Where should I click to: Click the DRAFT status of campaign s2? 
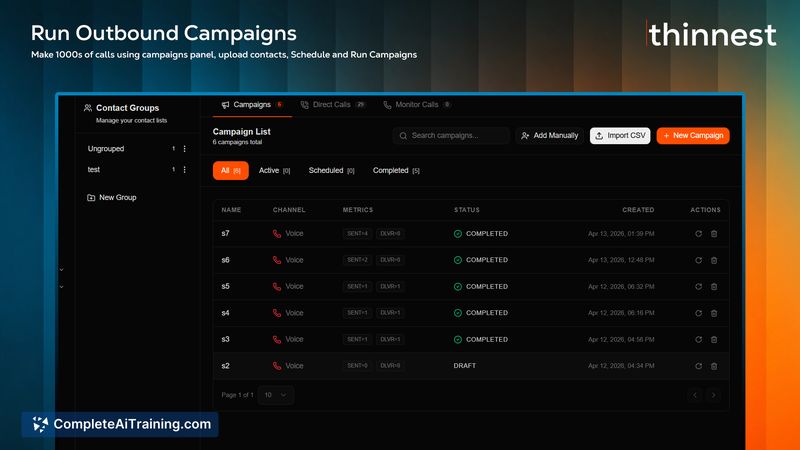464,366
